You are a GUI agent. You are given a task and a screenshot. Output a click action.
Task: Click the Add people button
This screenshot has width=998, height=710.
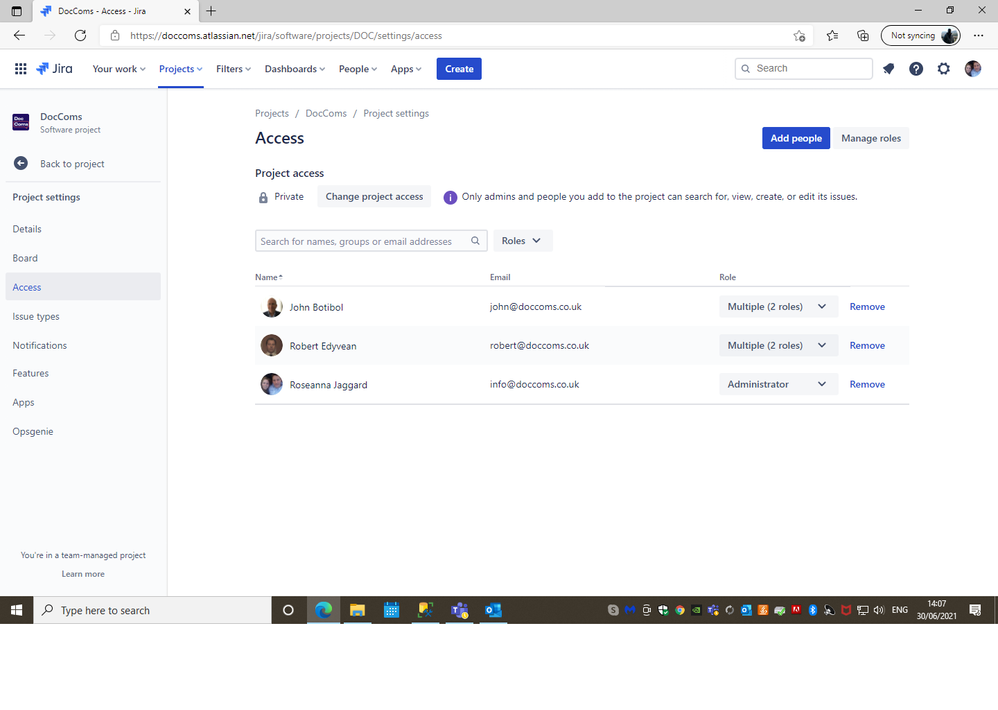tap(796, 138)
